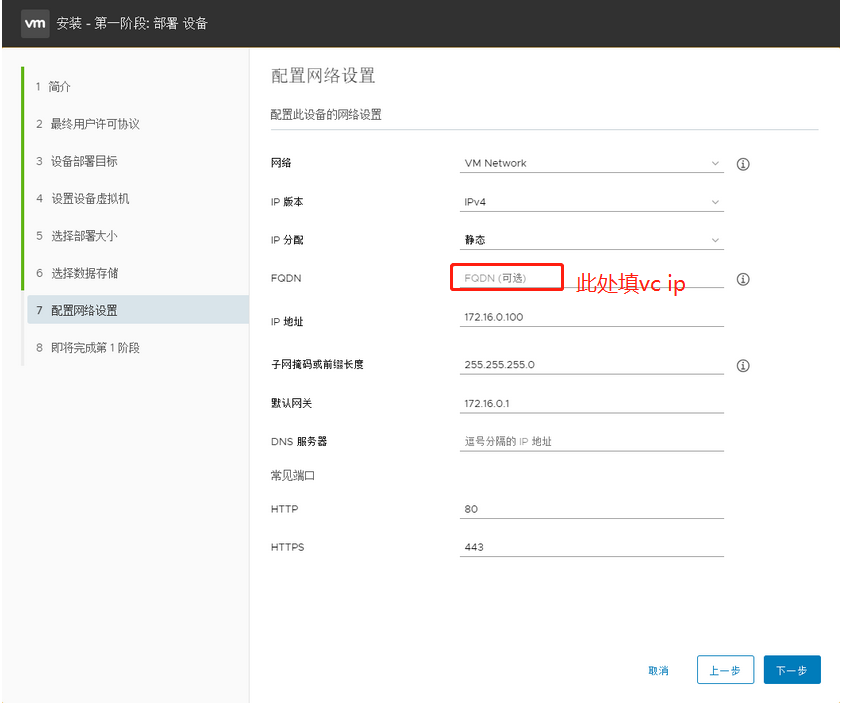Click the IP 地址 label text
This screenshot has height=724, width=843.
coord(287,321)
